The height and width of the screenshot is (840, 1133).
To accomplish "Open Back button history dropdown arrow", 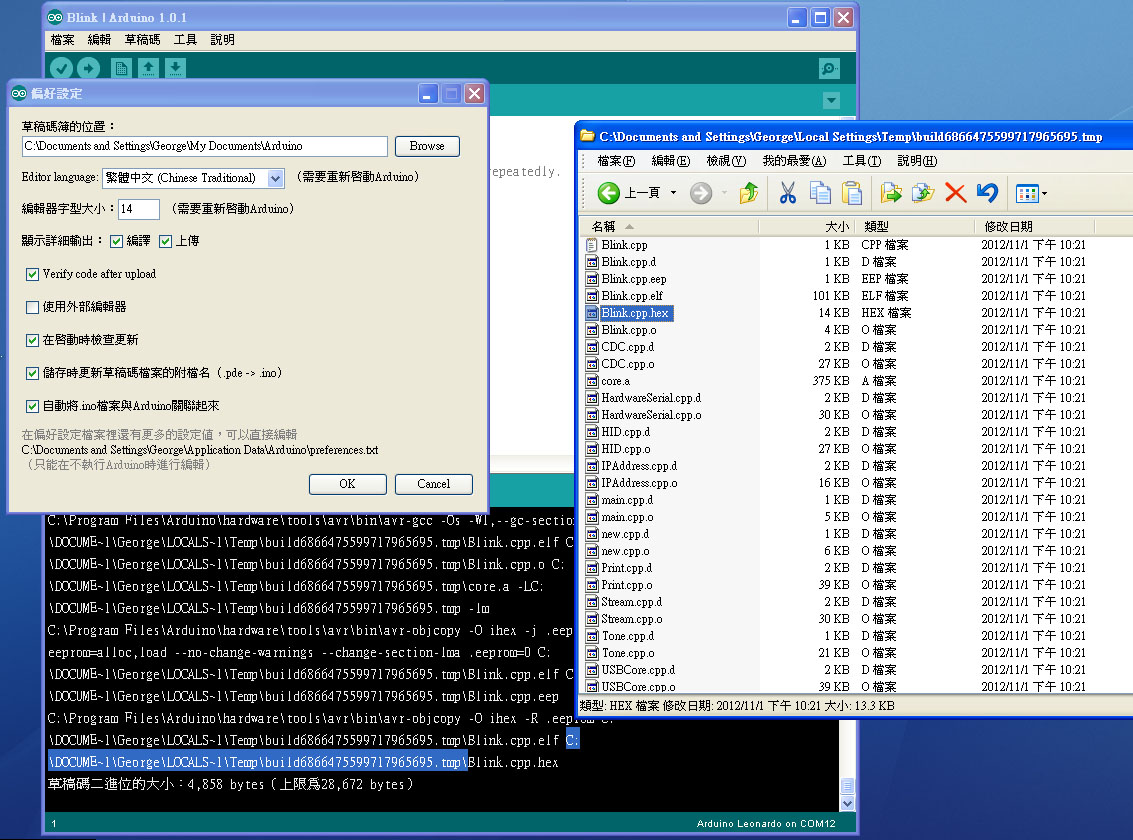I will (x=673, y=193).
